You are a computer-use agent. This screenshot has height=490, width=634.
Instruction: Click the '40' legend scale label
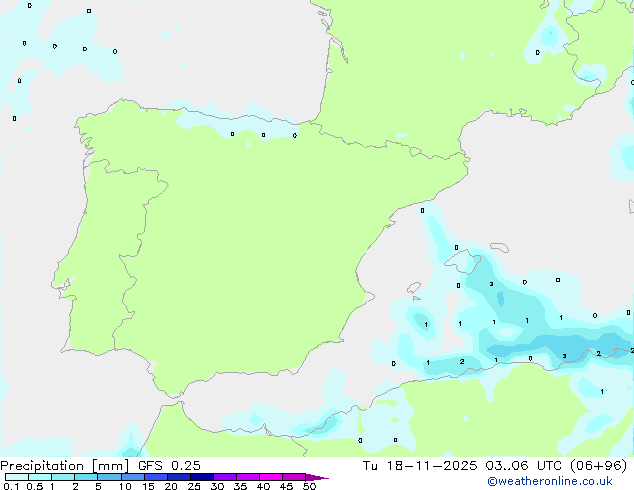(x=263, y=486)
